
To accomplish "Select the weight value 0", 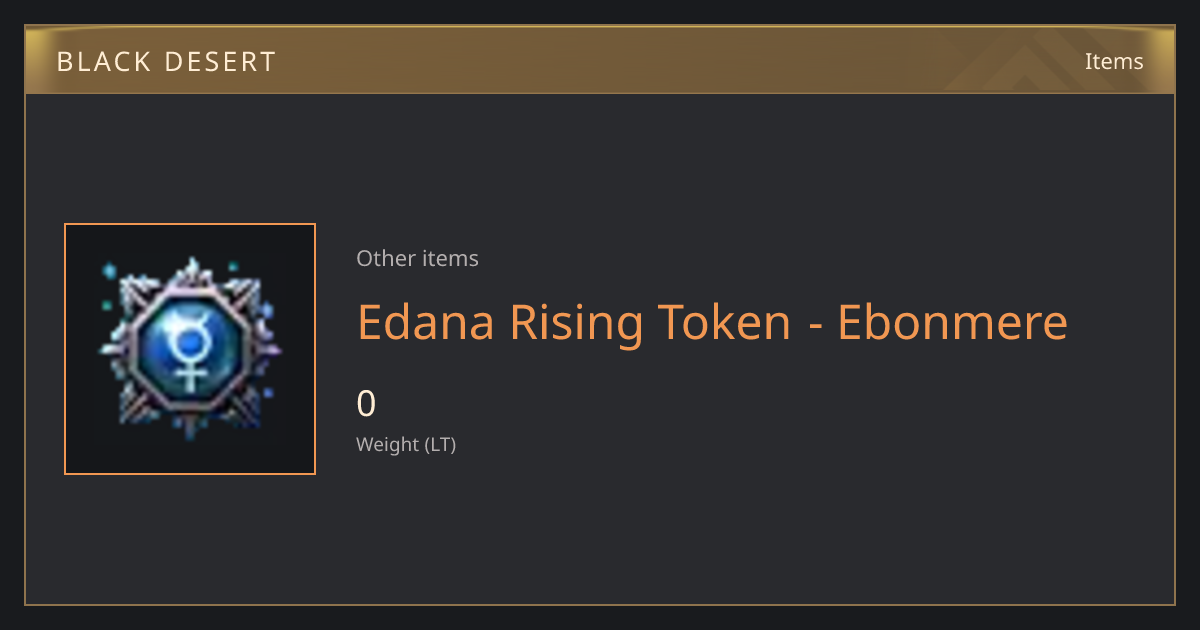I will (x=366, y=403).
